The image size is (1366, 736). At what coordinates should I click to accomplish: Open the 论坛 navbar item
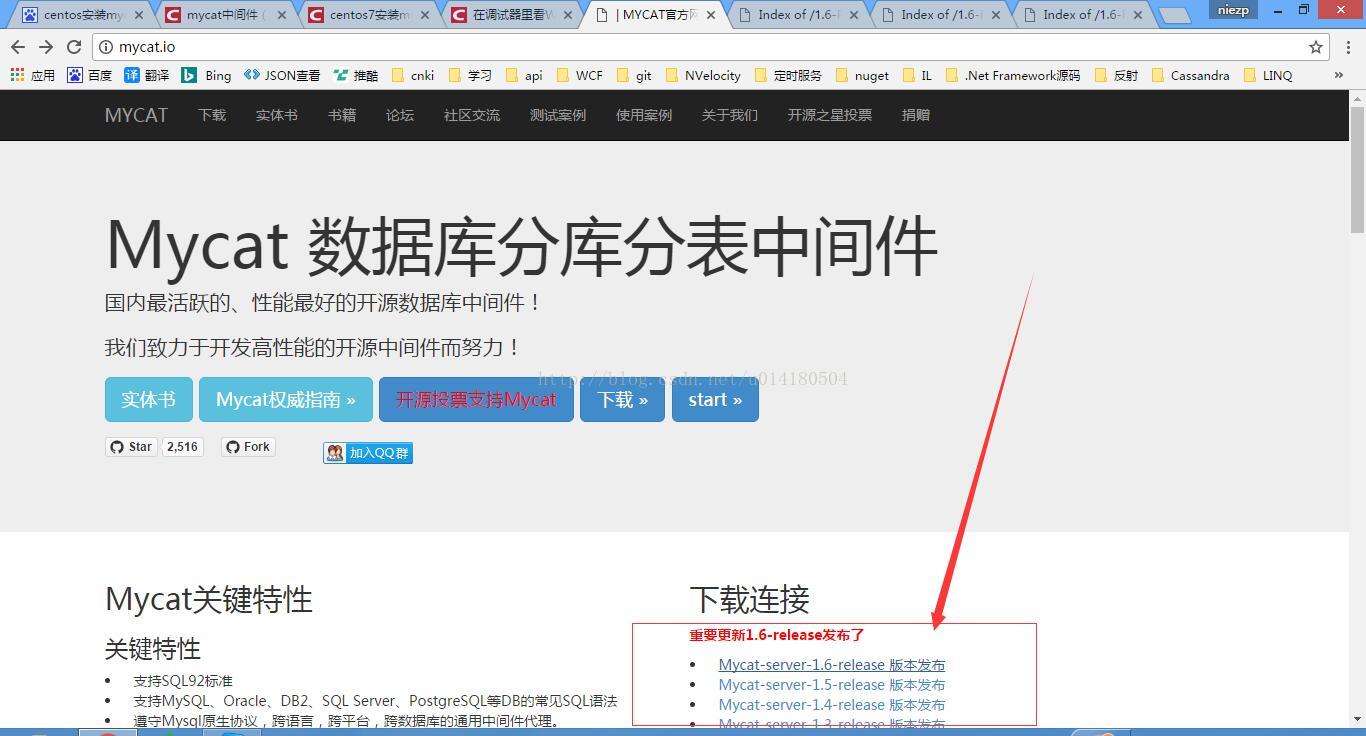pos(400,115)
